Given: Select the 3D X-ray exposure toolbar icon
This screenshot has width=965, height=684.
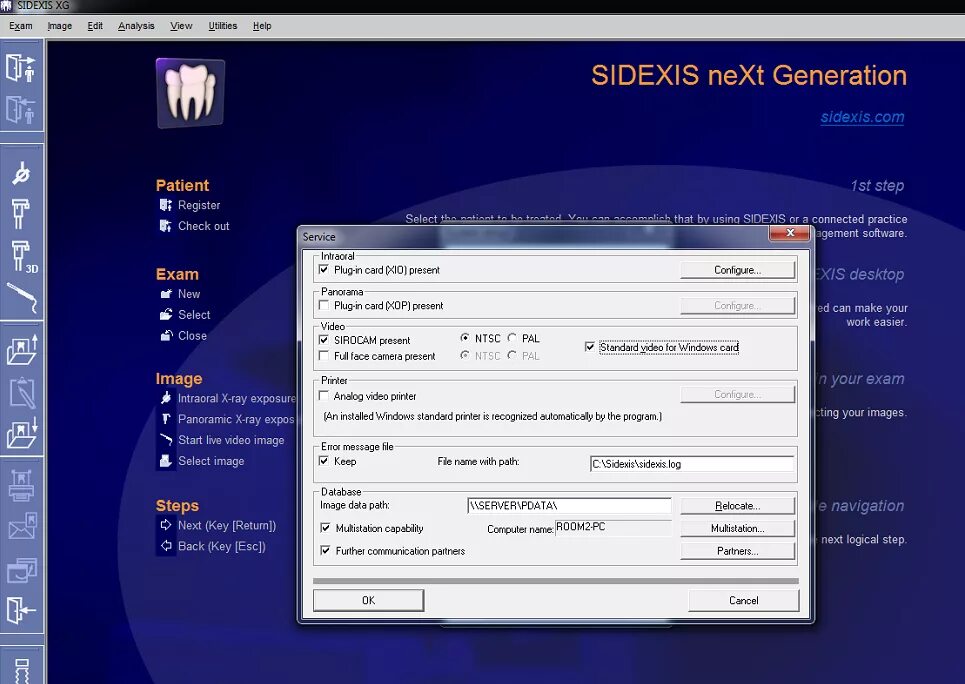Looking at the screenshot, I should 23,255.
